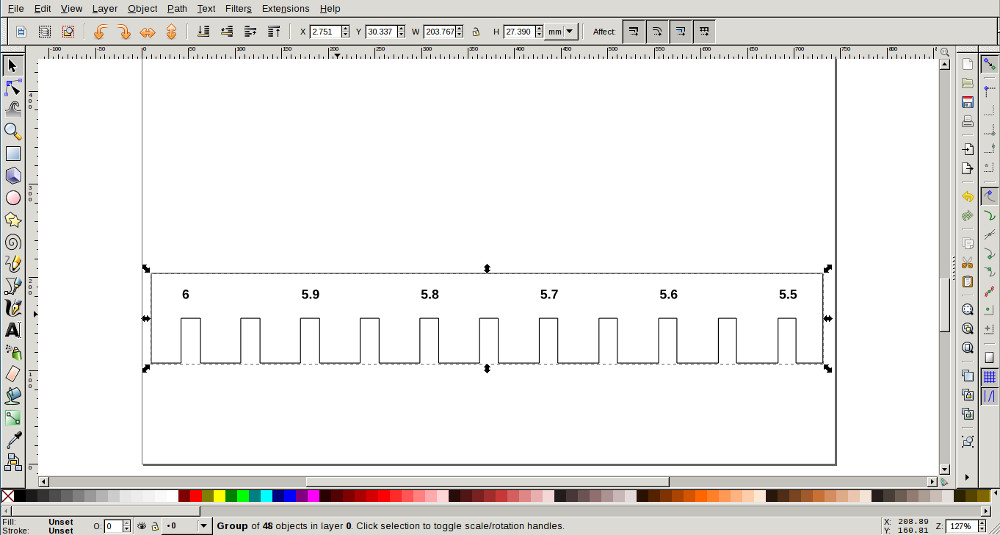Rotate selection 90° counter-clockwise

(x=100, y=31)
